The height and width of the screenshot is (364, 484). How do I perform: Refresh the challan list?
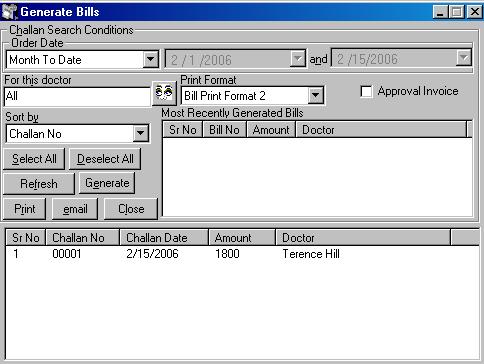(x=39, y=184)
